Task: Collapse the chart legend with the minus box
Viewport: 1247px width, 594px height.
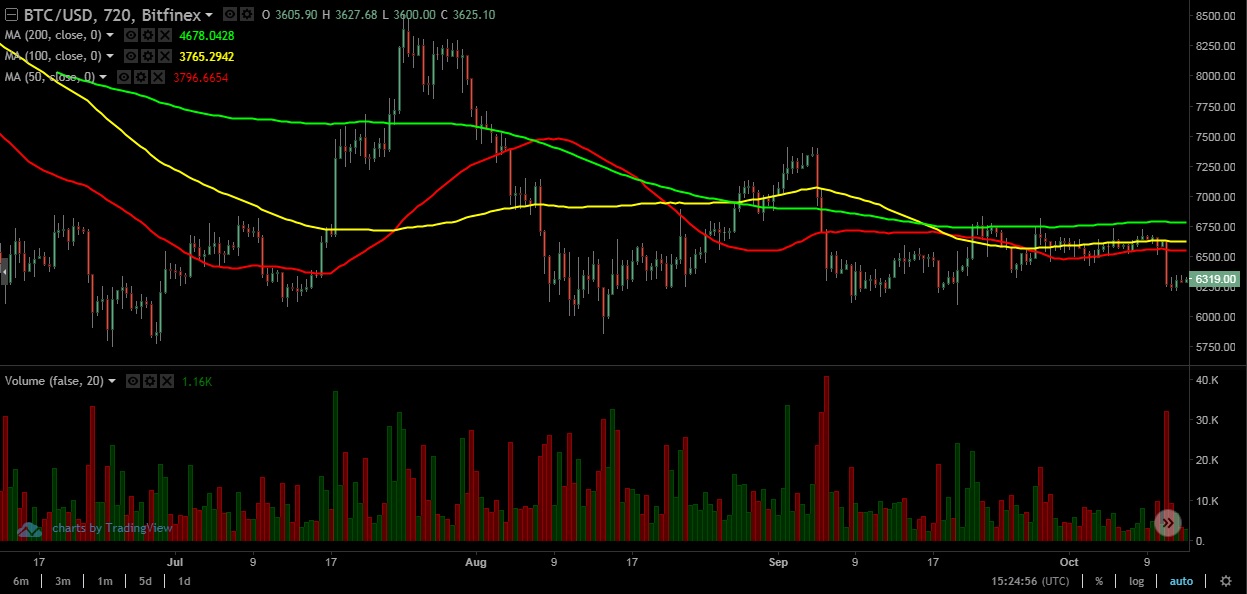Action: click(x=12, y=15)
